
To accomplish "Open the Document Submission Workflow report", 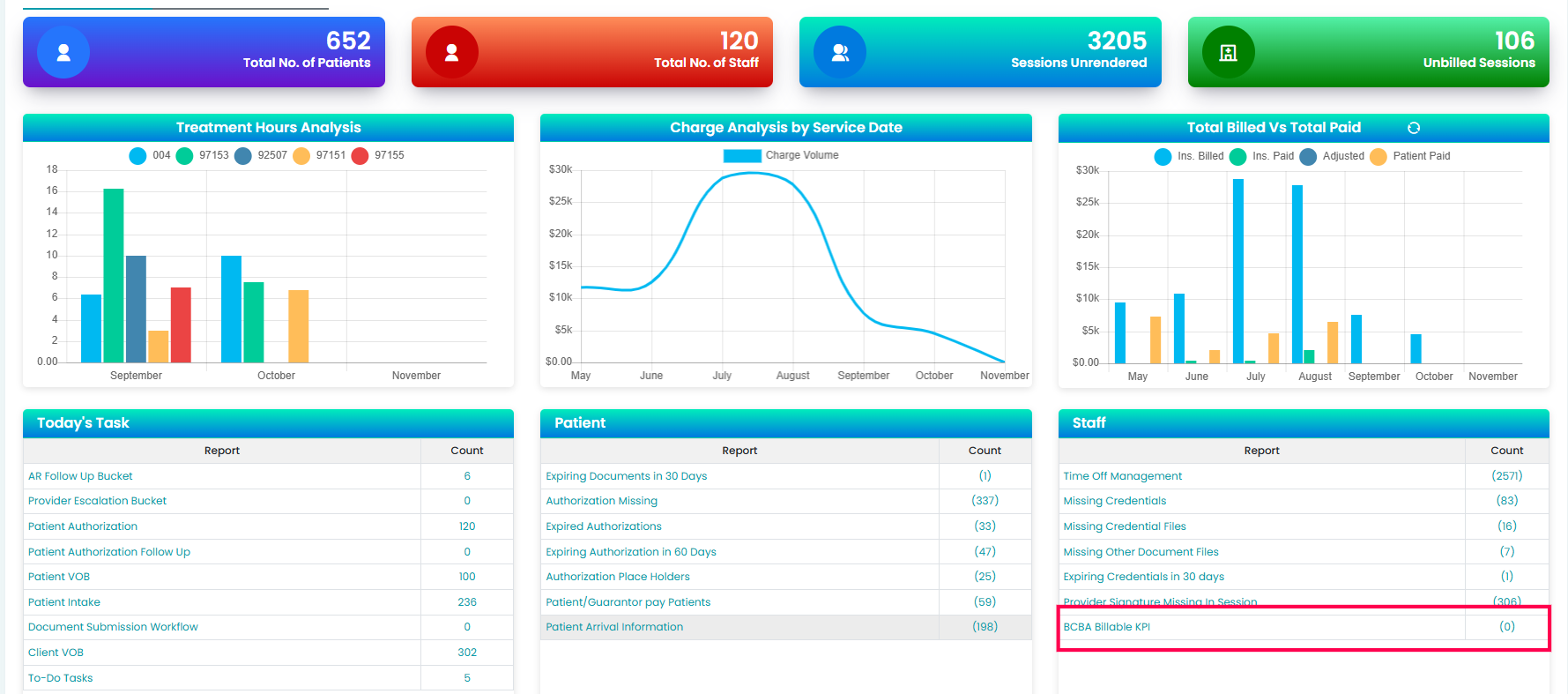I will point(113,627).
